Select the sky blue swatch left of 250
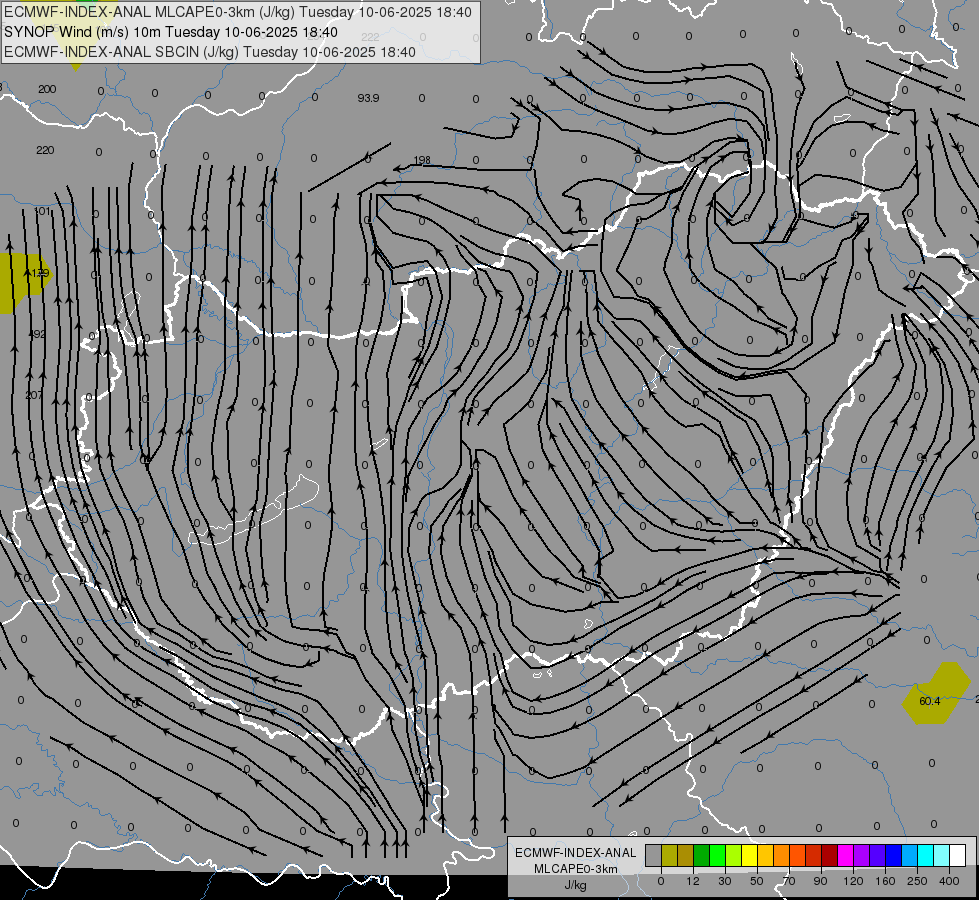This screenshot has width=979, height=900. tap(910, 855)
